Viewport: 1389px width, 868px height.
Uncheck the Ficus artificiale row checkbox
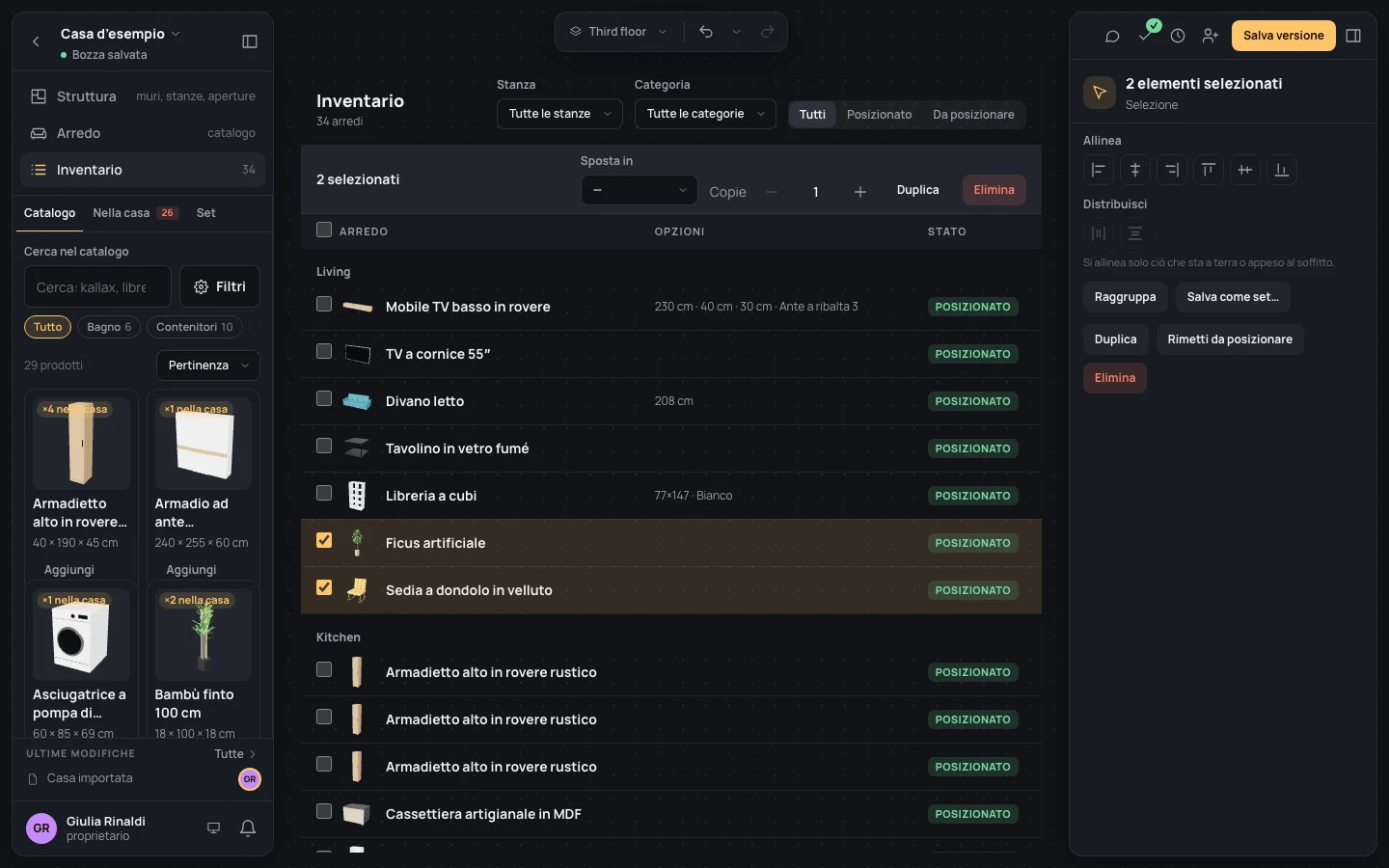click(x=324, y=540)
